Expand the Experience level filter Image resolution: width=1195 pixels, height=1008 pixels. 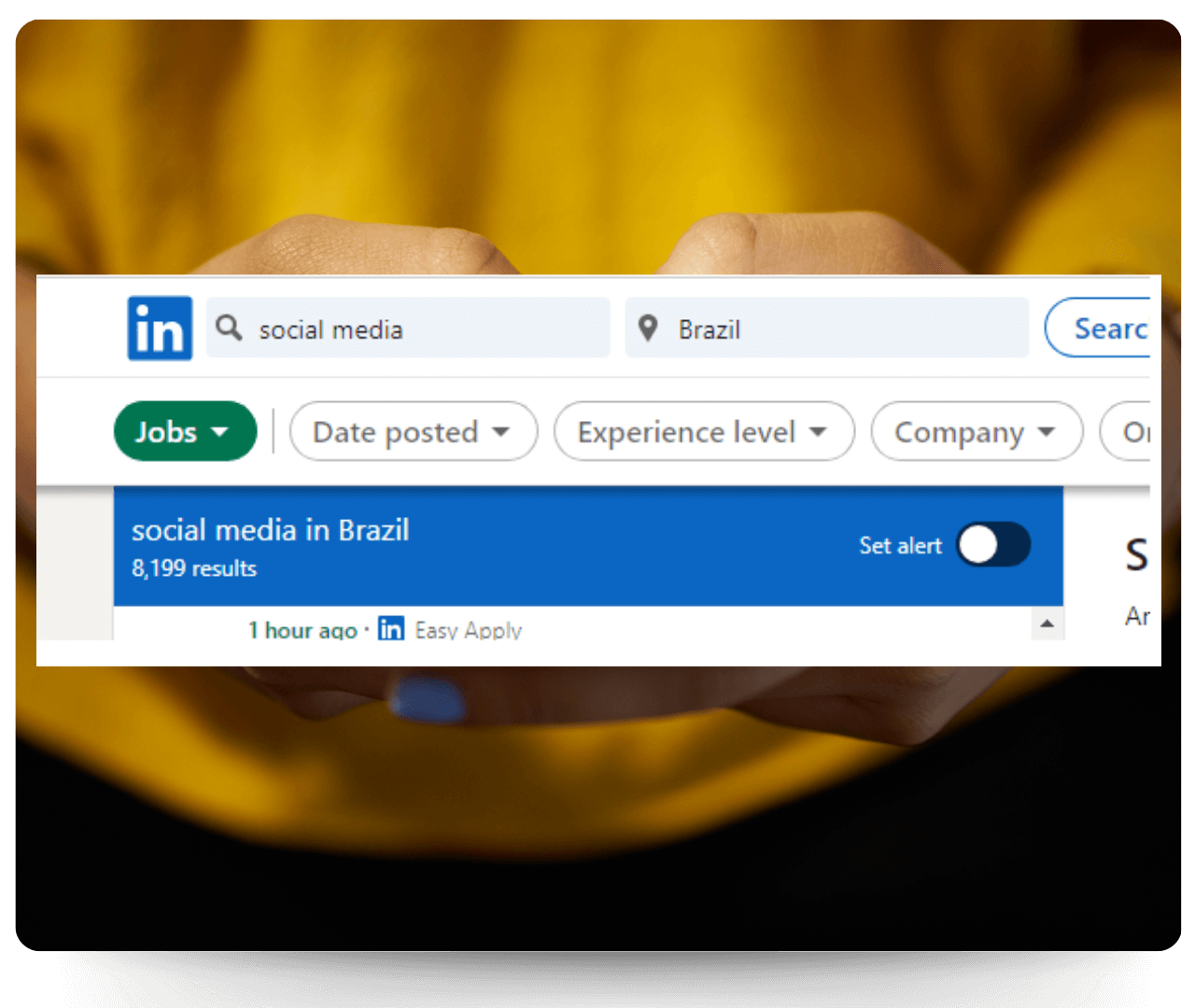(704, 431)
